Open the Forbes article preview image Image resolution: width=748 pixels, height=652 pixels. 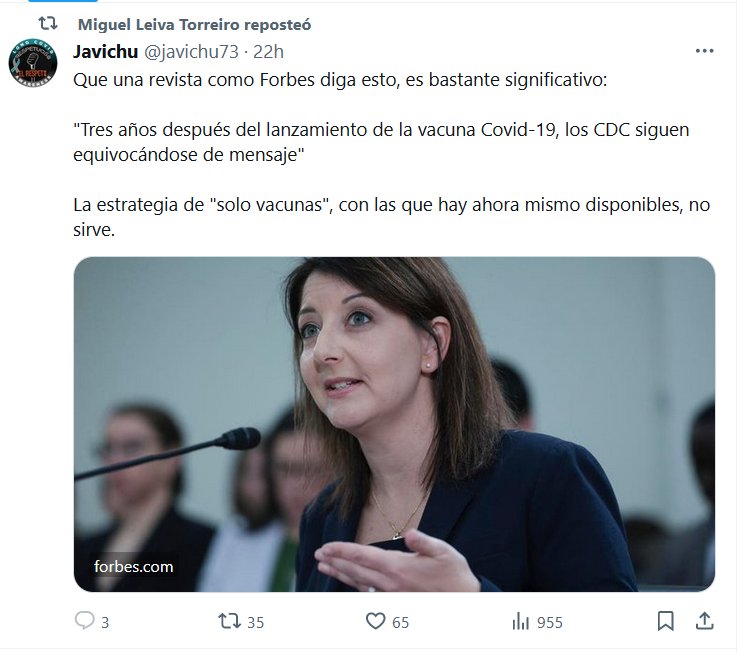394,424
